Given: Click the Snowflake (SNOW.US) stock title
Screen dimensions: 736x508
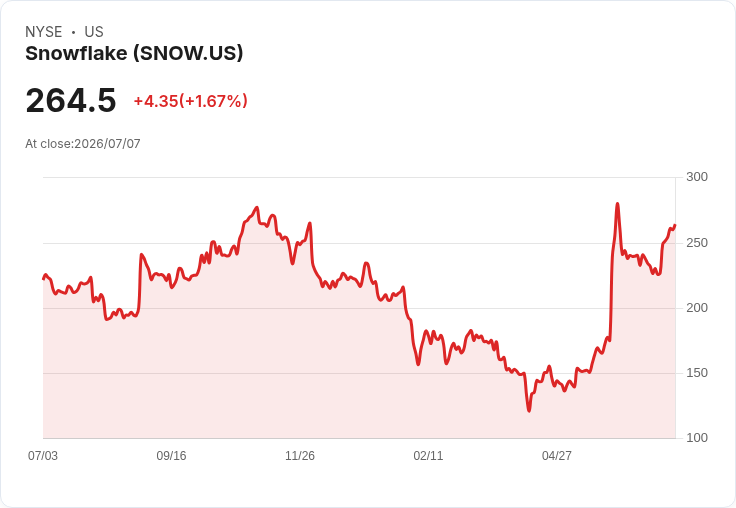Looking at the screenshot, I should [x=134, y=54].
